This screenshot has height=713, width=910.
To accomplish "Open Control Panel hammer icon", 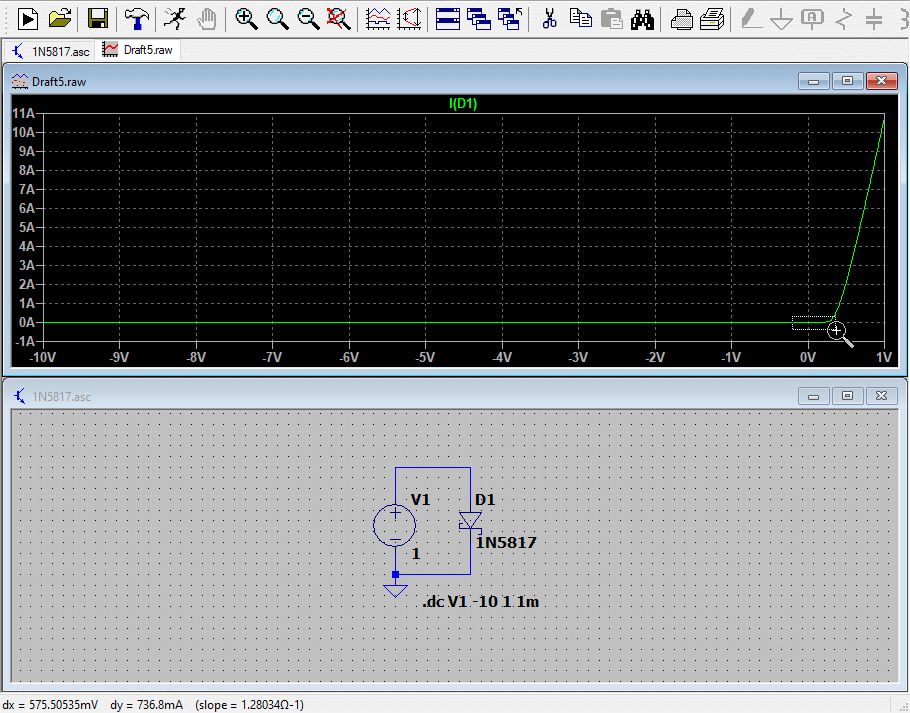I will click(135, 18).
